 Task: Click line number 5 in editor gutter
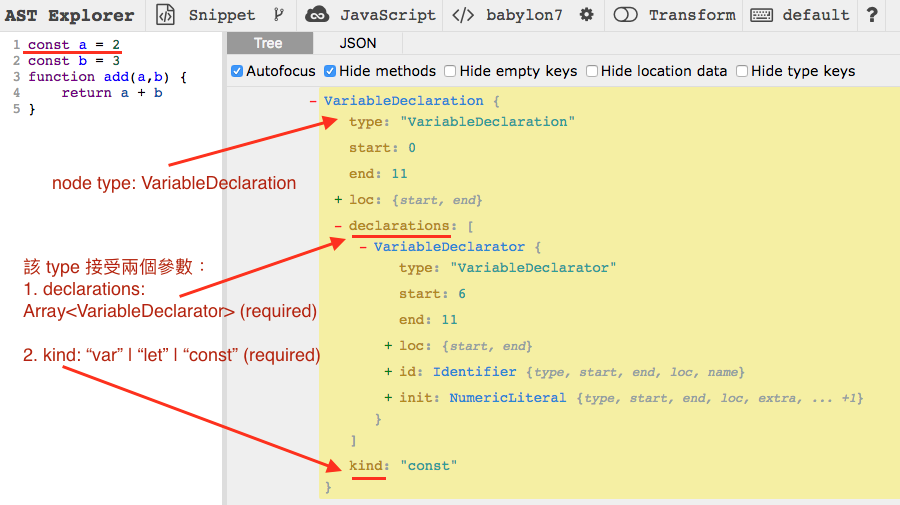(x=16, y=109)
